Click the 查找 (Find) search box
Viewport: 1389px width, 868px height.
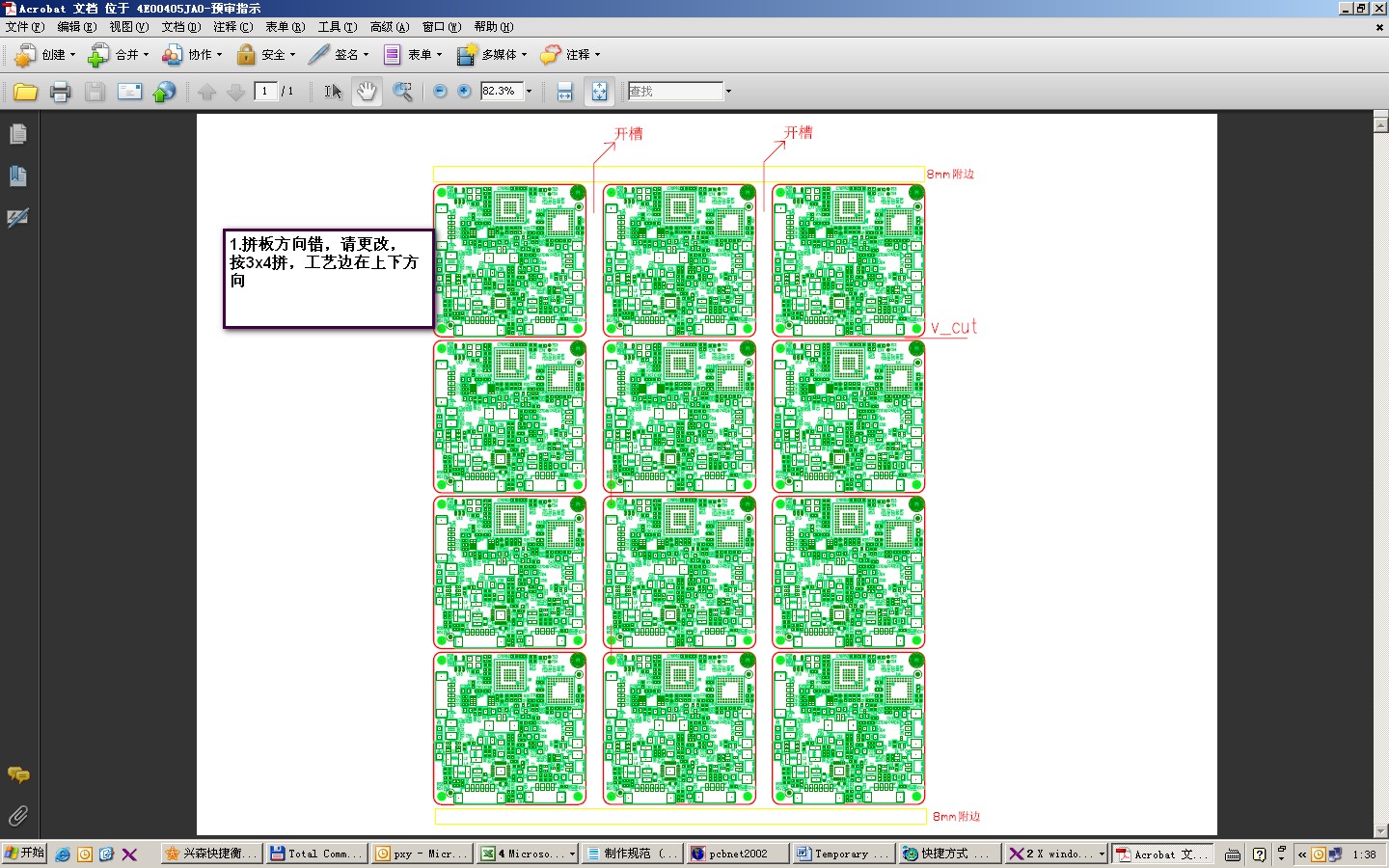coord(675,92)
